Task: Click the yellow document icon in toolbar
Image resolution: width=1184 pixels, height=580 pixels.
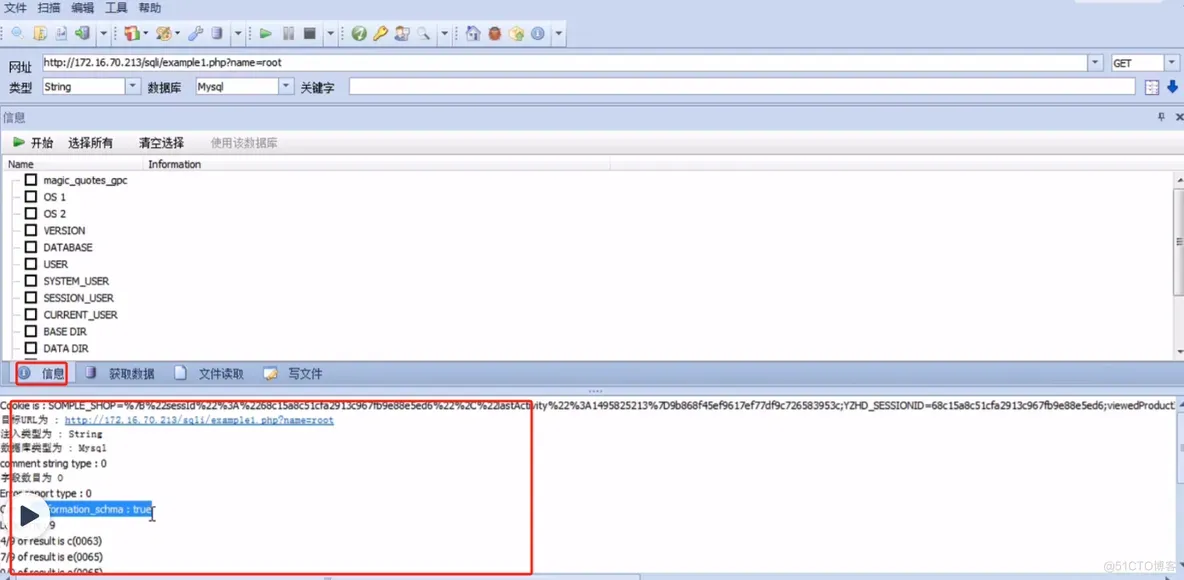Action: (x=40, y=33)
